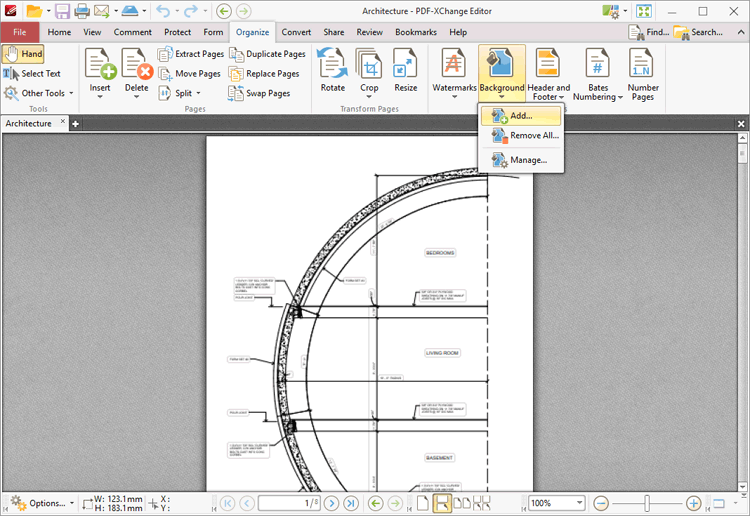Screen dimensions: 750x516
Task: Click the new tab plus button
Action: (x=75, y=124)
